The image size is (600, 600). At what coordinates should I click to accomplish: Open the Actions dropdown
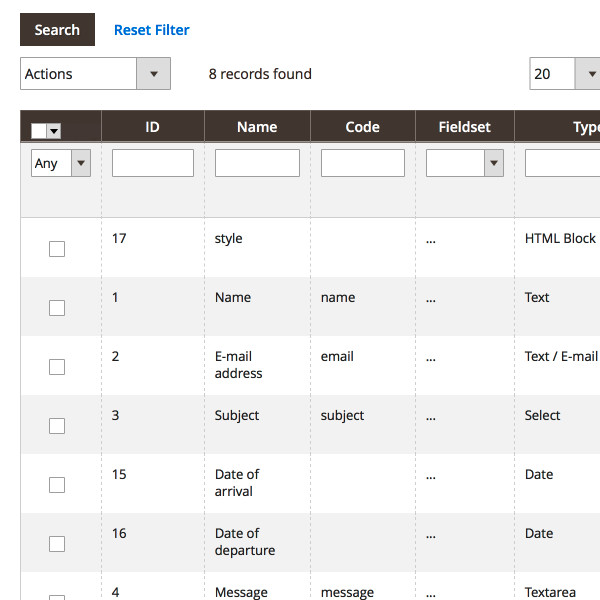click(x=95, y=73)
